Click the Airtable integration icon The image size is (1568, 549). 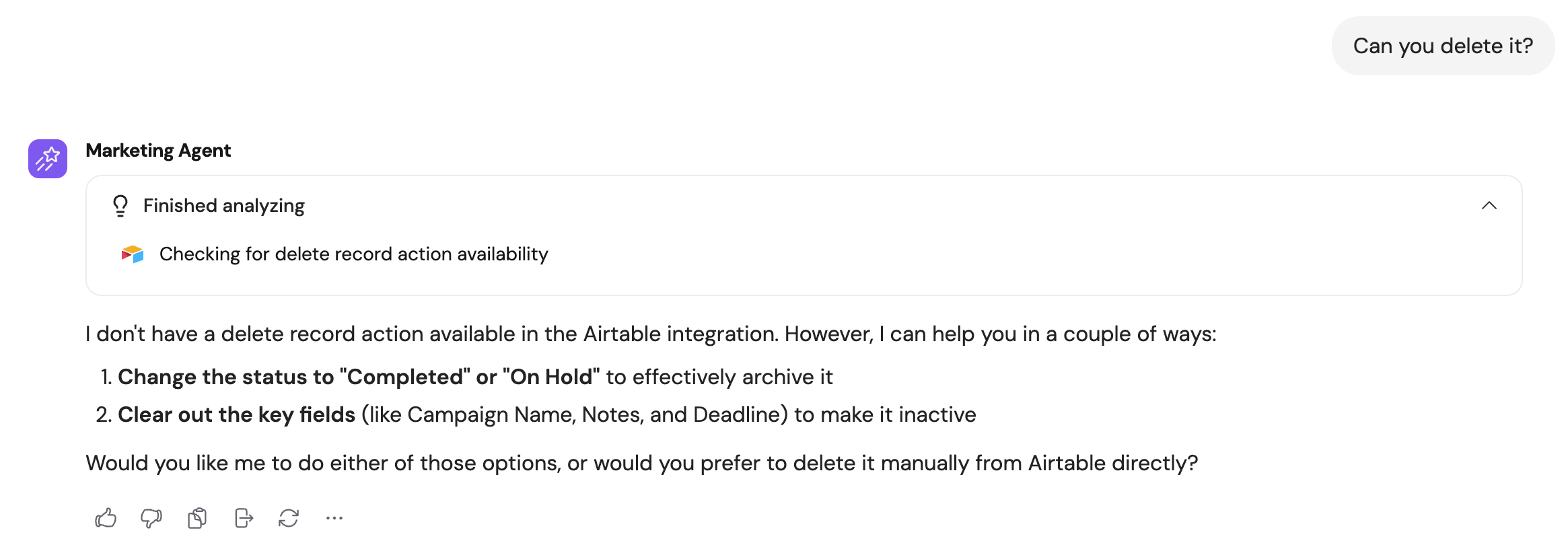(x=133, y=254)
